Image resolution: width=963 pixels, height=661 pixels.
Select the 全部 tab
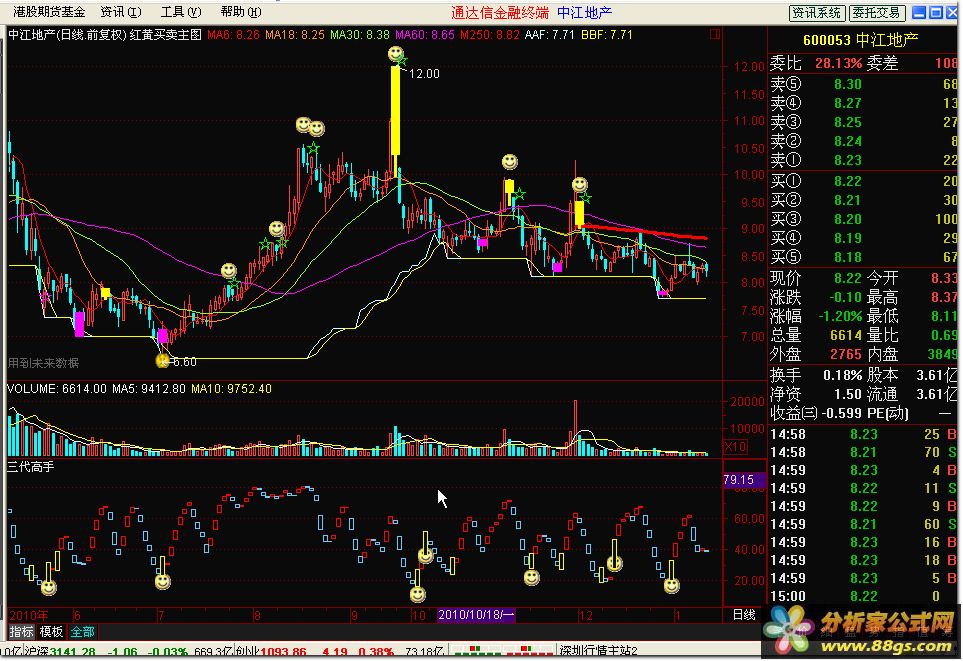(82, 632)
